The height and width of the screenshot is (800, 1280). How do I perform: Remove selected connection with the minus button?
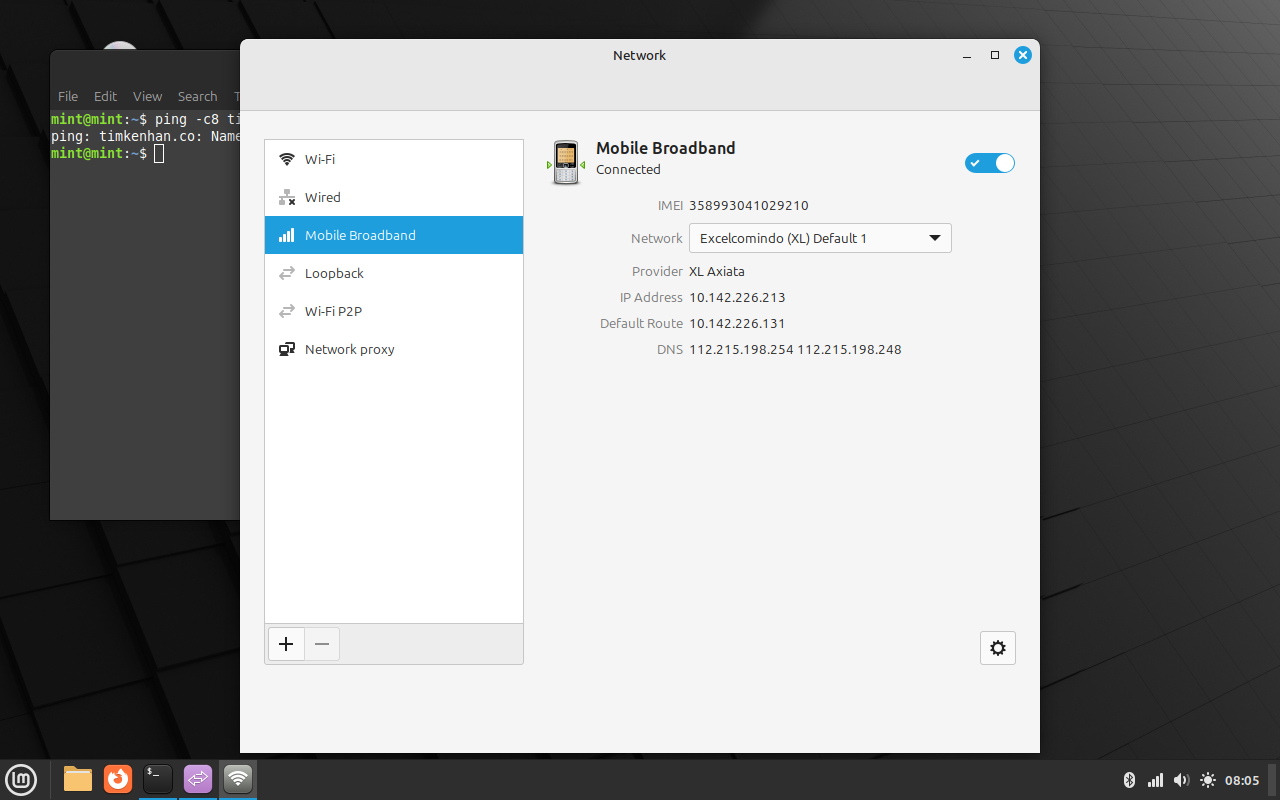click(322, 644)
